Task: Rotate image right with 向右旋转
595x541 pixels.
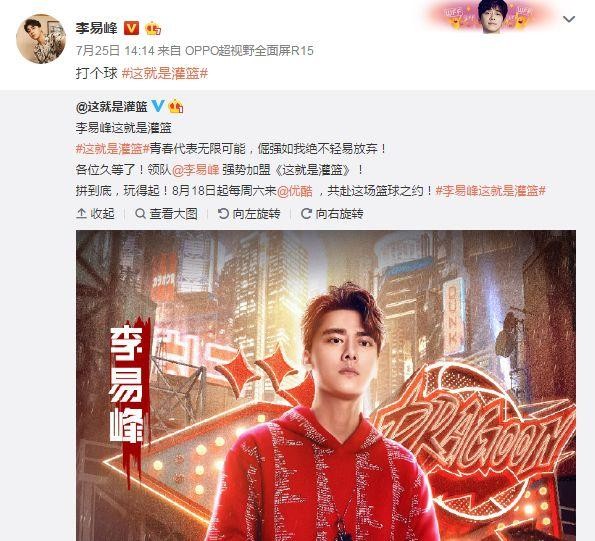Action: pyautogui.click(x=332, y=214)
